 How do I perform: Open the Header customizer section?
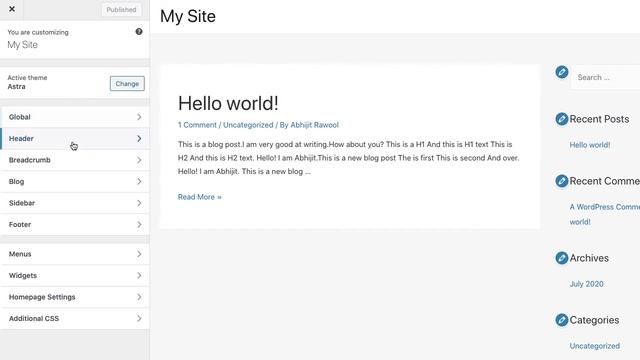coord(75,139)
